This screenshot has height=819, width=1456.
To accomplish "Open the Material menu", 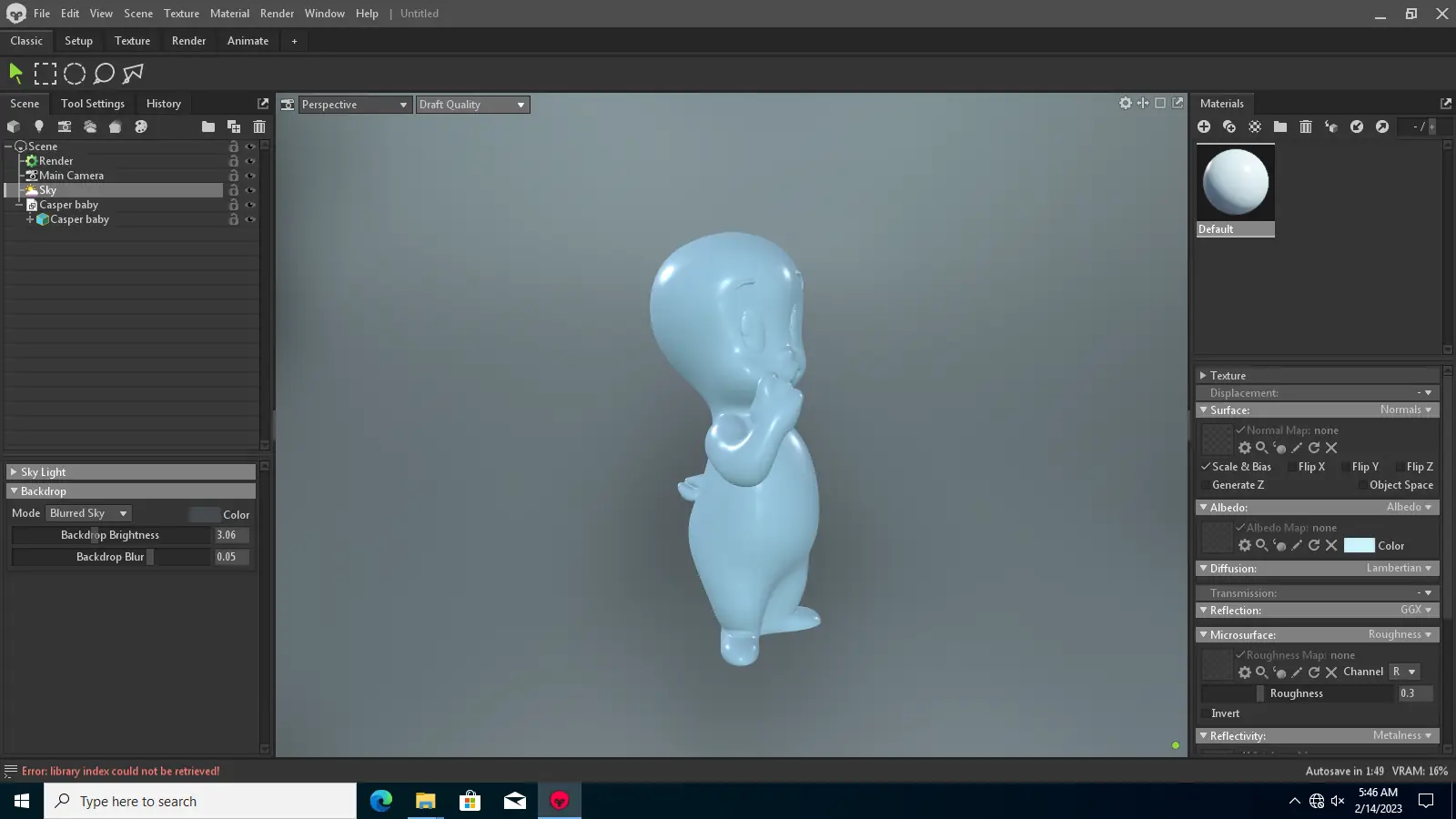I will (x=229, y=14).
